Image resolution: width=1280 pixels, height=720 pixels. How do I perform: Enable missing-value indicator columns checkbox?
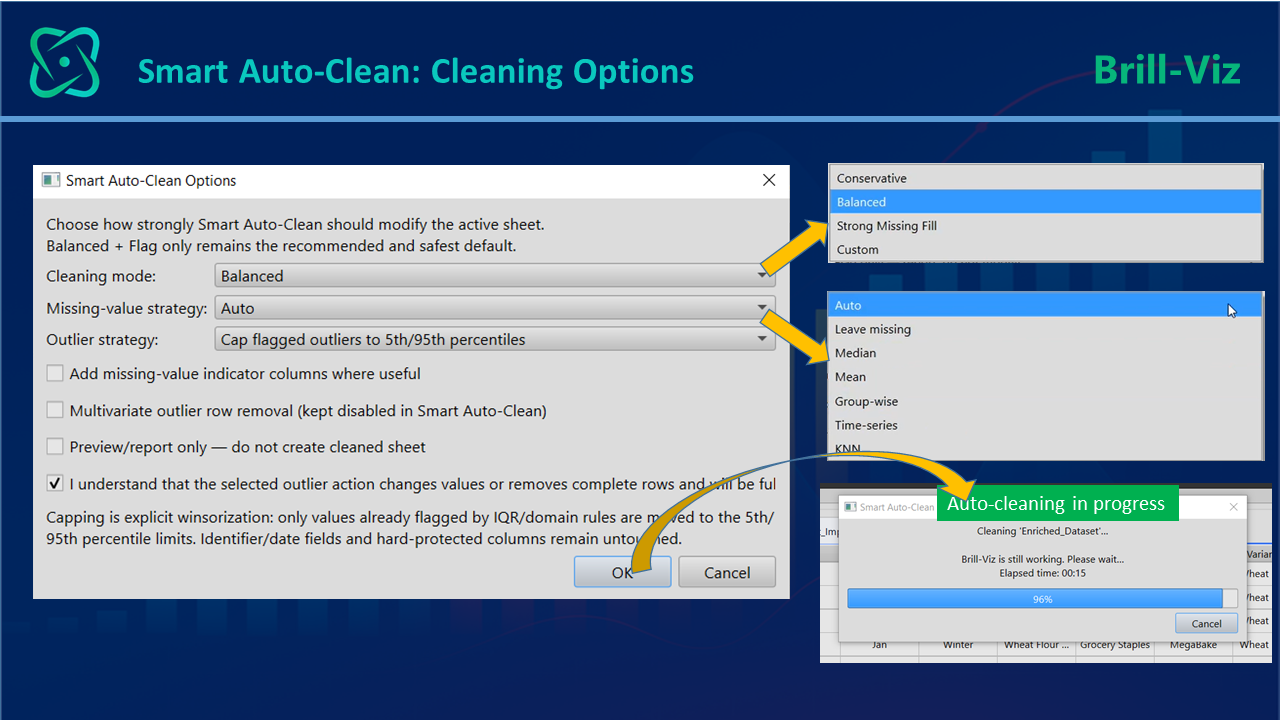pos(55,374)
